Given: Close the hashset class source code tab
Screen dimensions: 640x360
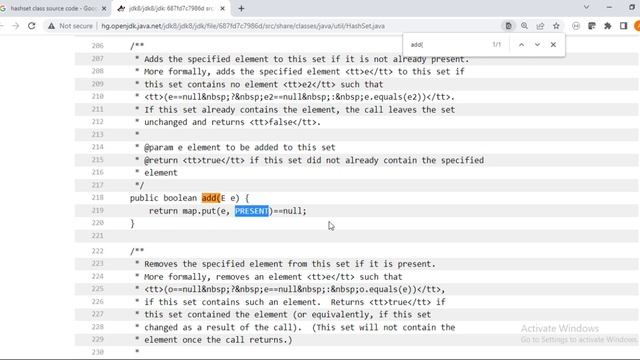Looking at the screenshot, I should pos(104,8).
